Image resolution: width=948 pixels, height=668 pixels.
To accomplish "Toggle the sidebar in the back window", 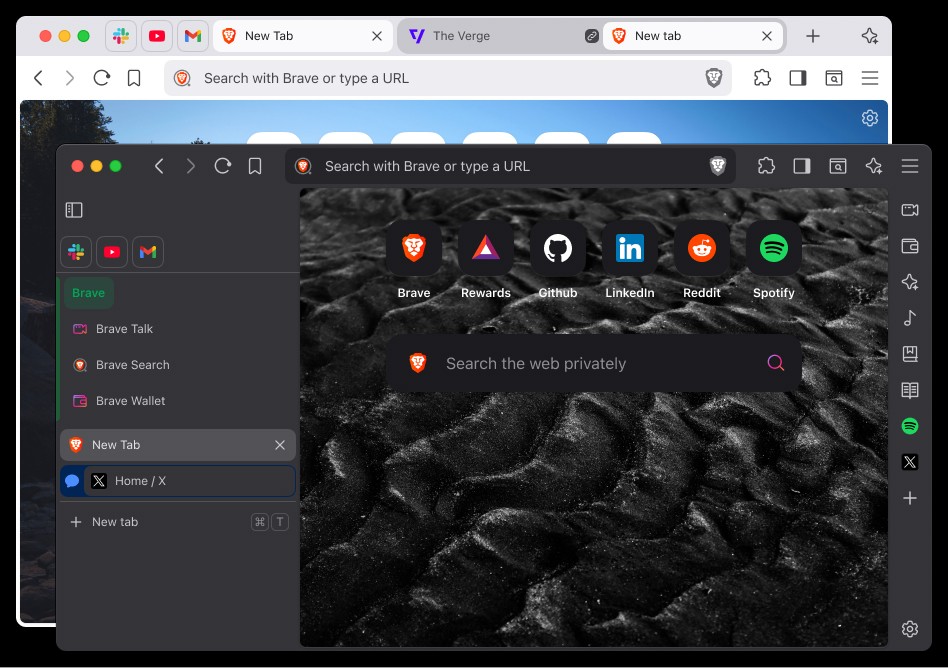I will pyautogui.click(x=798, y=78).
